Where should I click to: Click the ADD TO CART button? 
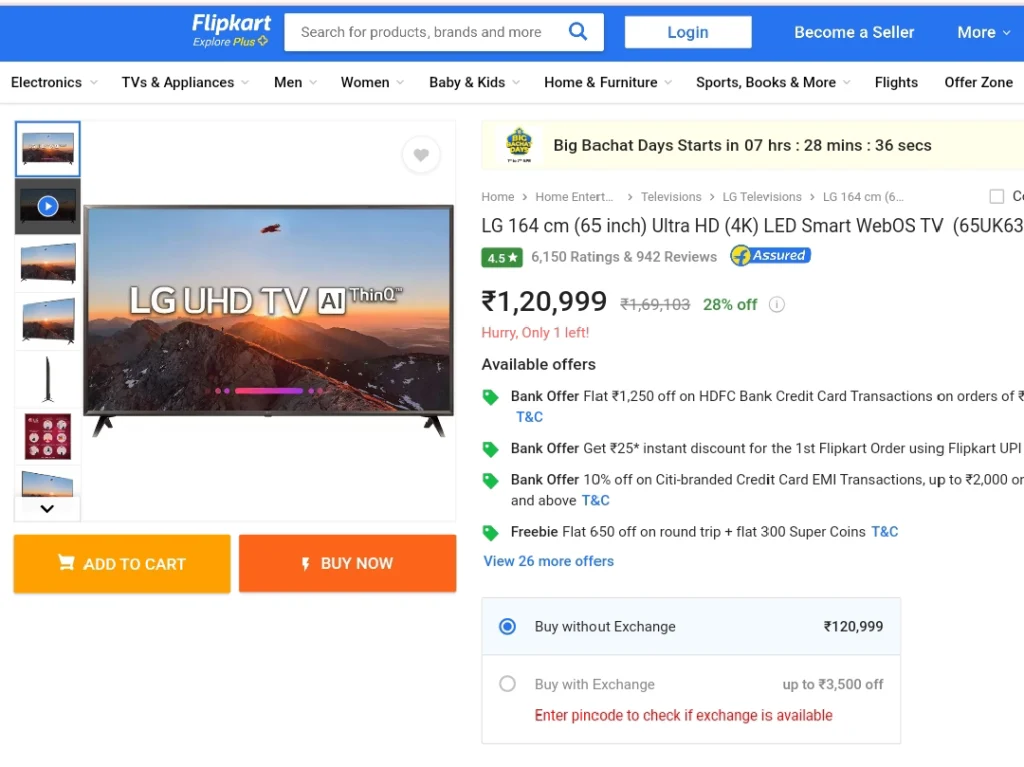click(x=122, y=564)
